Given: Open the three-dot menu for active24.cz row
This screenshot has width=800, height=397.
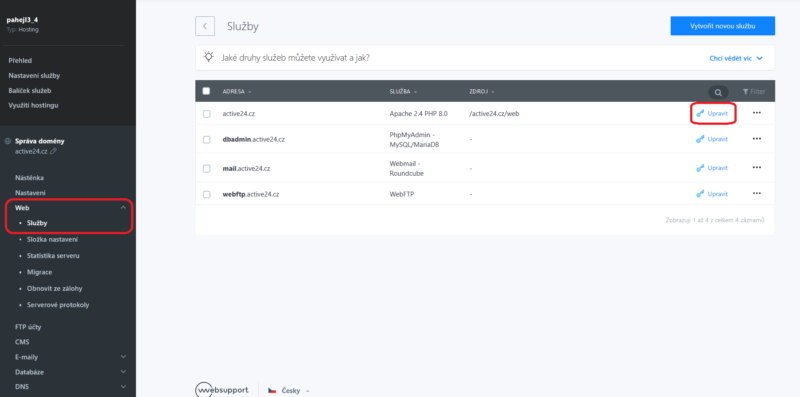Looking at the screenshot, I should coord(757,113).
